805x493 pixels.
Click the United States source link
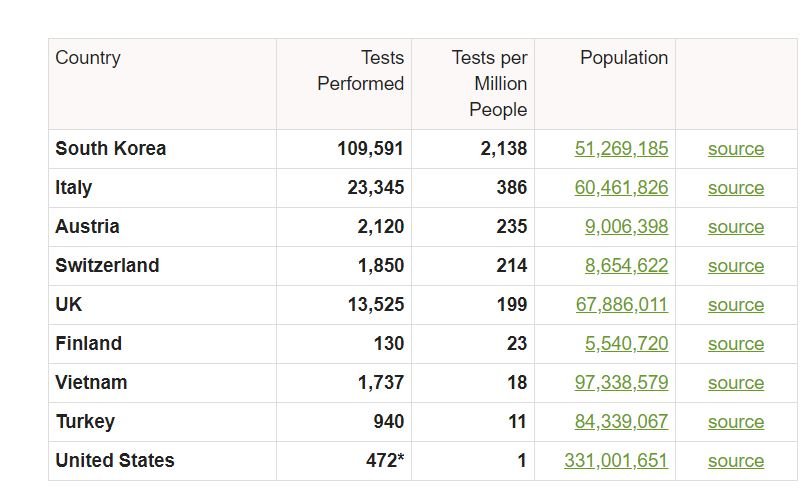(x=736, y=462)
